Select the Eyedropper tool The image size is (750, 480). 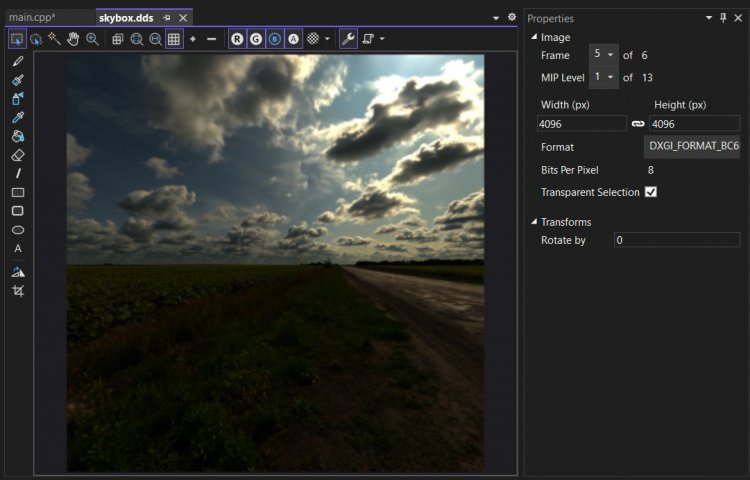[18, 118]
